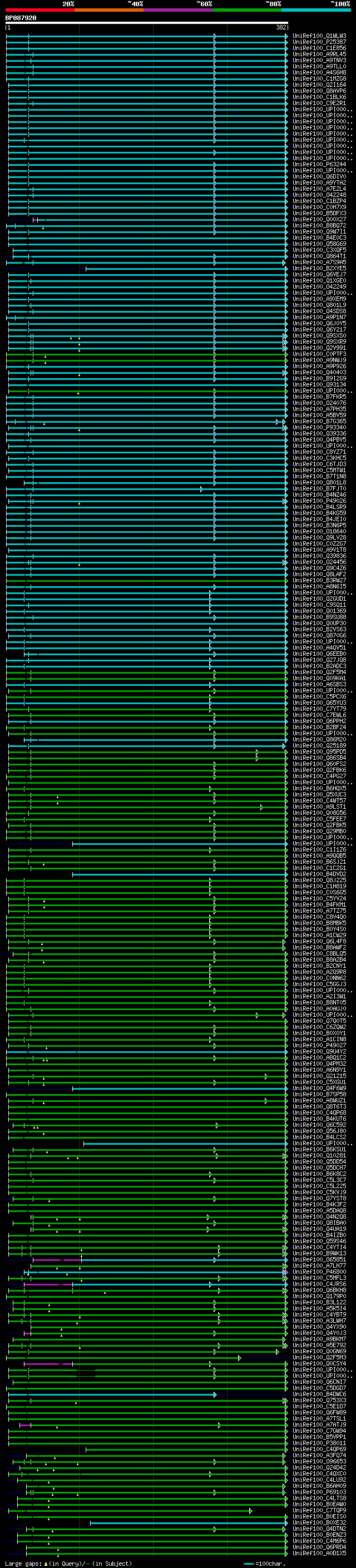Select hit UniRef100_B5DFX3
Image resolution: width=356 pixels, height=1568 pixels.
[x=319, y=214]
